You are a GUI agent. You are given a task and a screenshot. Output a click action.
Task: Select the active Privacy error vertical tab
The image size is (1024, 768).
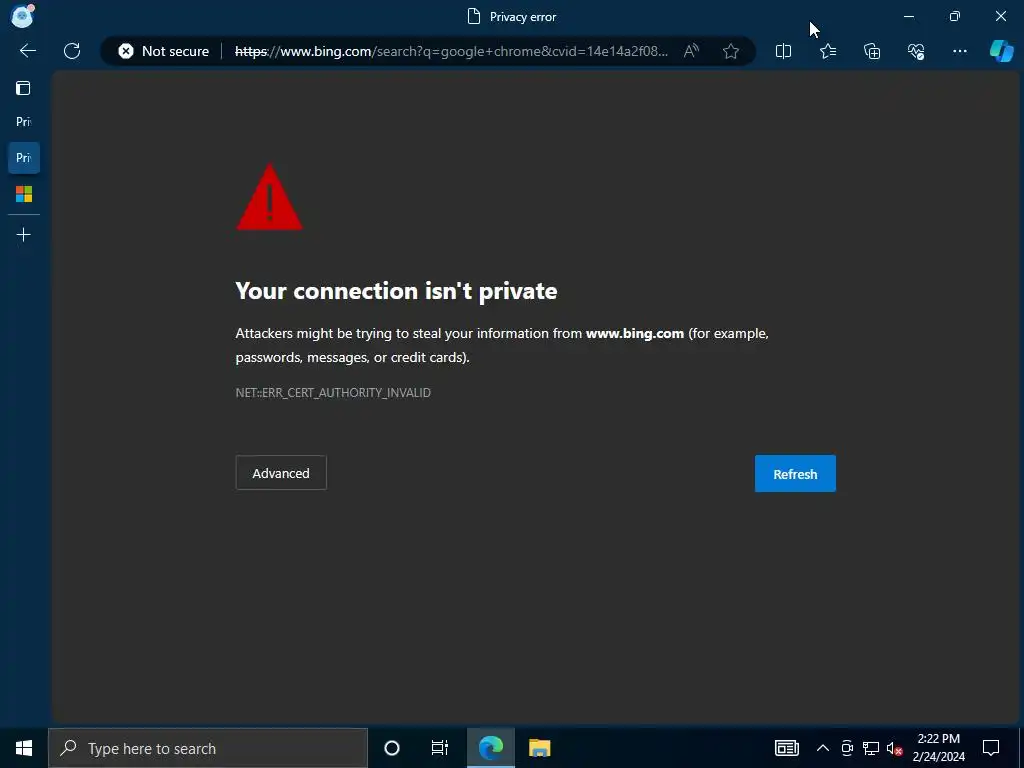24,157
